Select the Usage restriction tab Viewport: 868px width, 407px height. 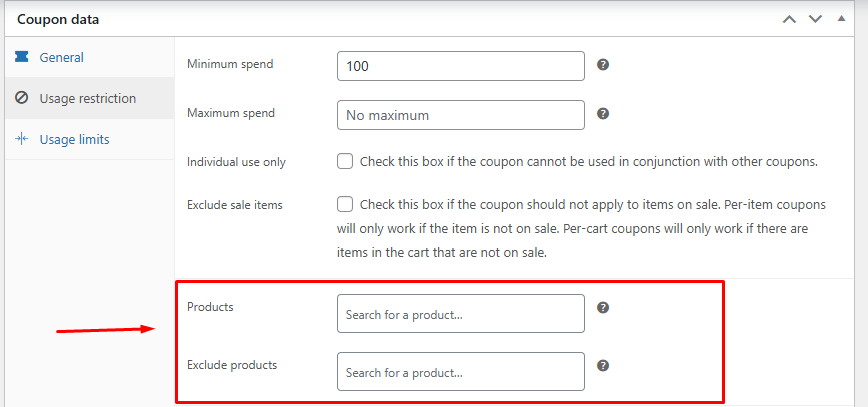click(89, 98)
